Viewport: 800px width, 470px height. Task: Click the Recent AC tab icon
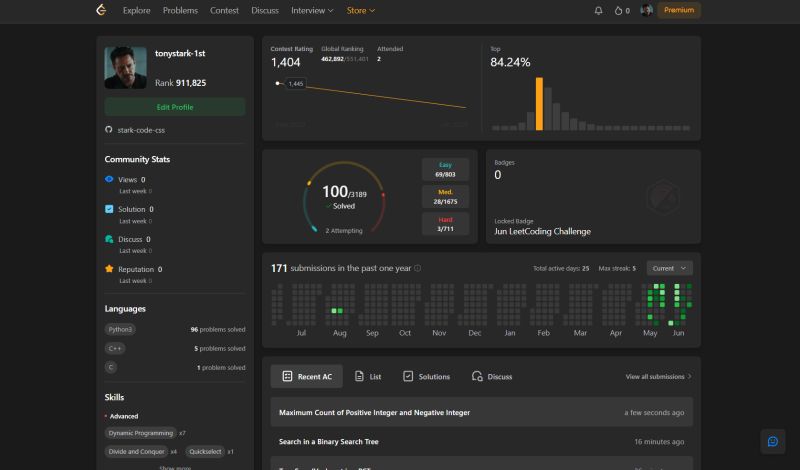click(287, 376)
